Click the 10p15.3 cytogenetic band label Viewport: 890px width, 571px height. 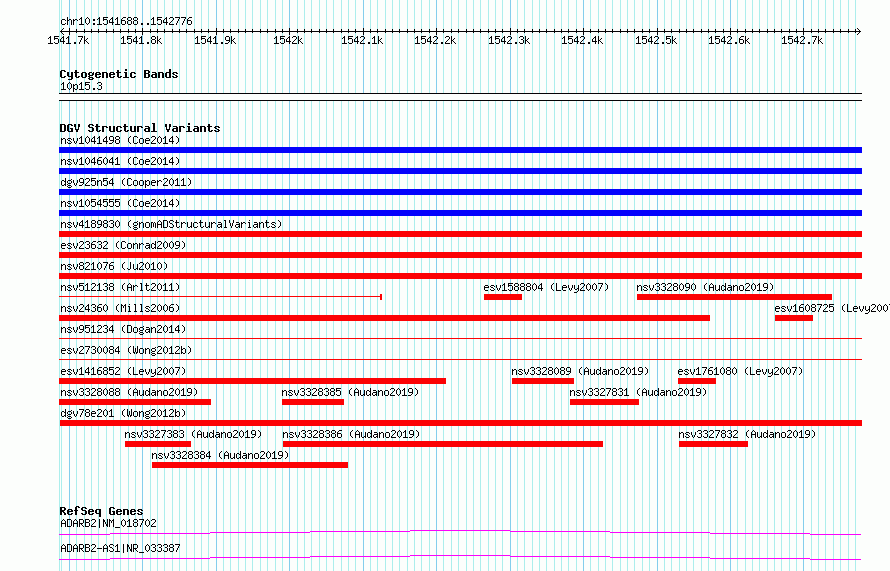pyautogui.click(x=81, y=86)
